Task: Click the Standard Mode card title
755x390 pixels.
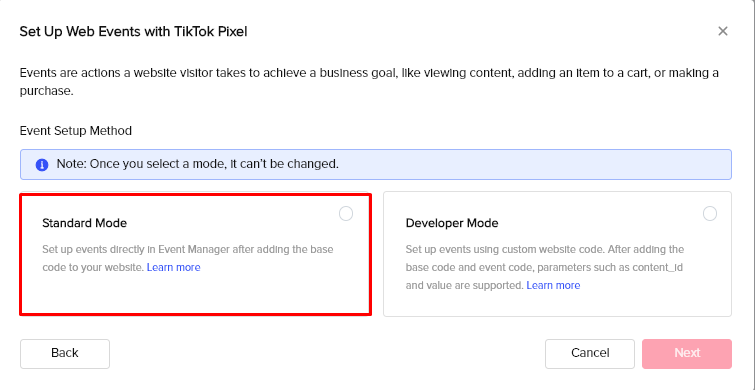Action: 85,223
